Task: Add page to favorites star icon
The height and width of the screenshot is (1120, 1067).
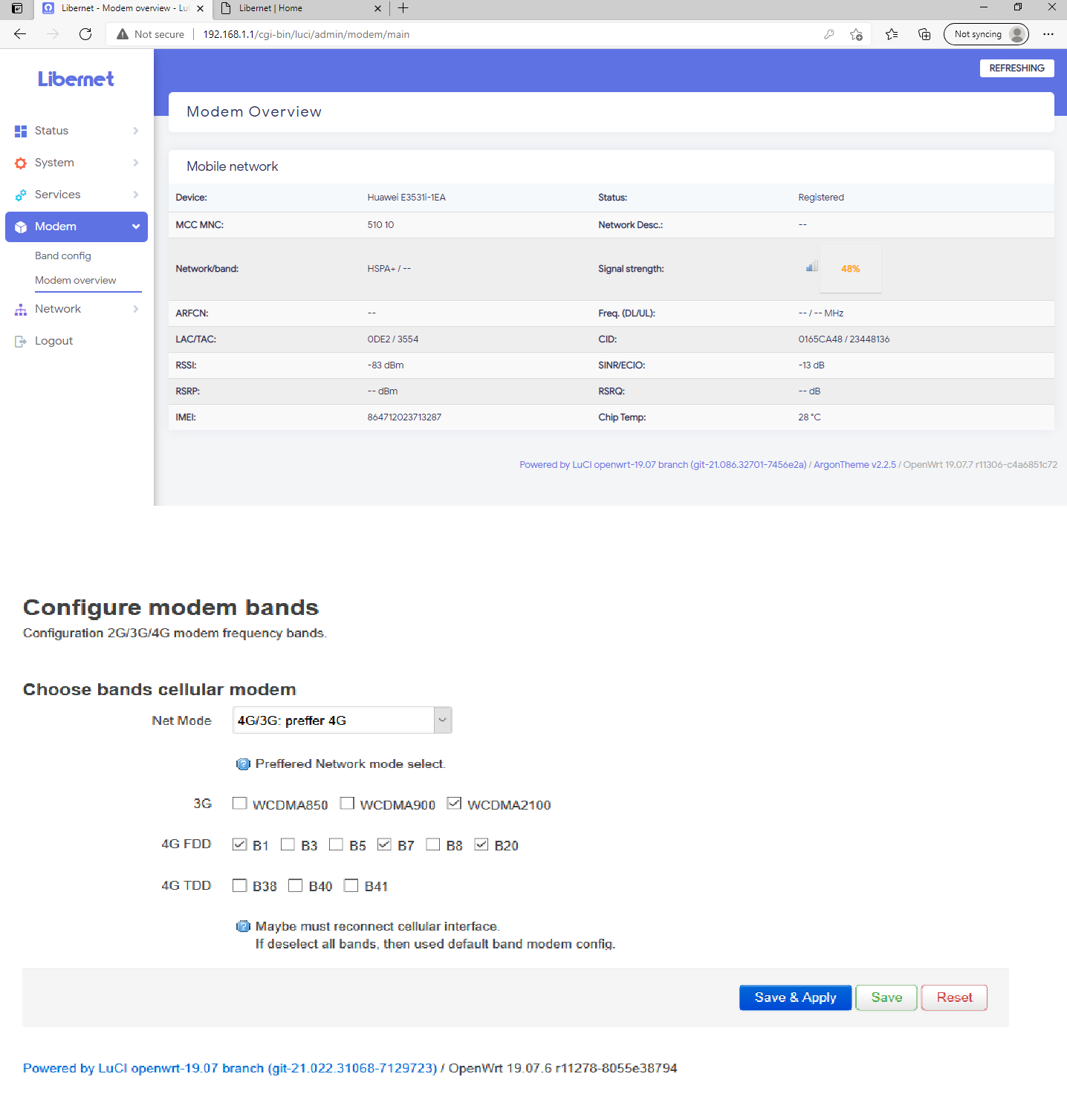Action: [856, 34]
